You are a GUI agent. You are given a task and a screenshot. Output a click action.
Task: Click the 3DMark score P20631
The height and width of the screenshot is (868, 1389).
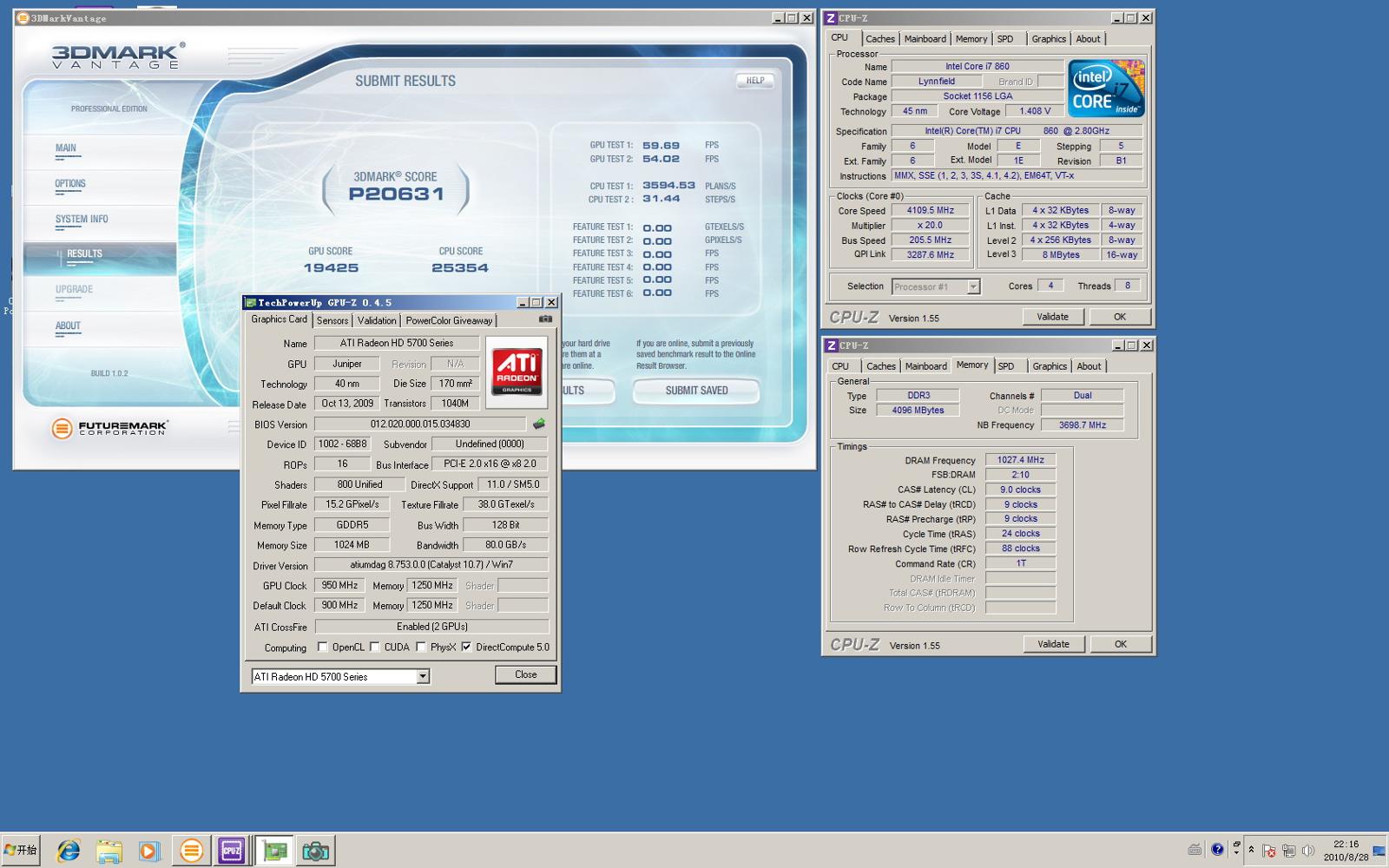tap(396, 194)
